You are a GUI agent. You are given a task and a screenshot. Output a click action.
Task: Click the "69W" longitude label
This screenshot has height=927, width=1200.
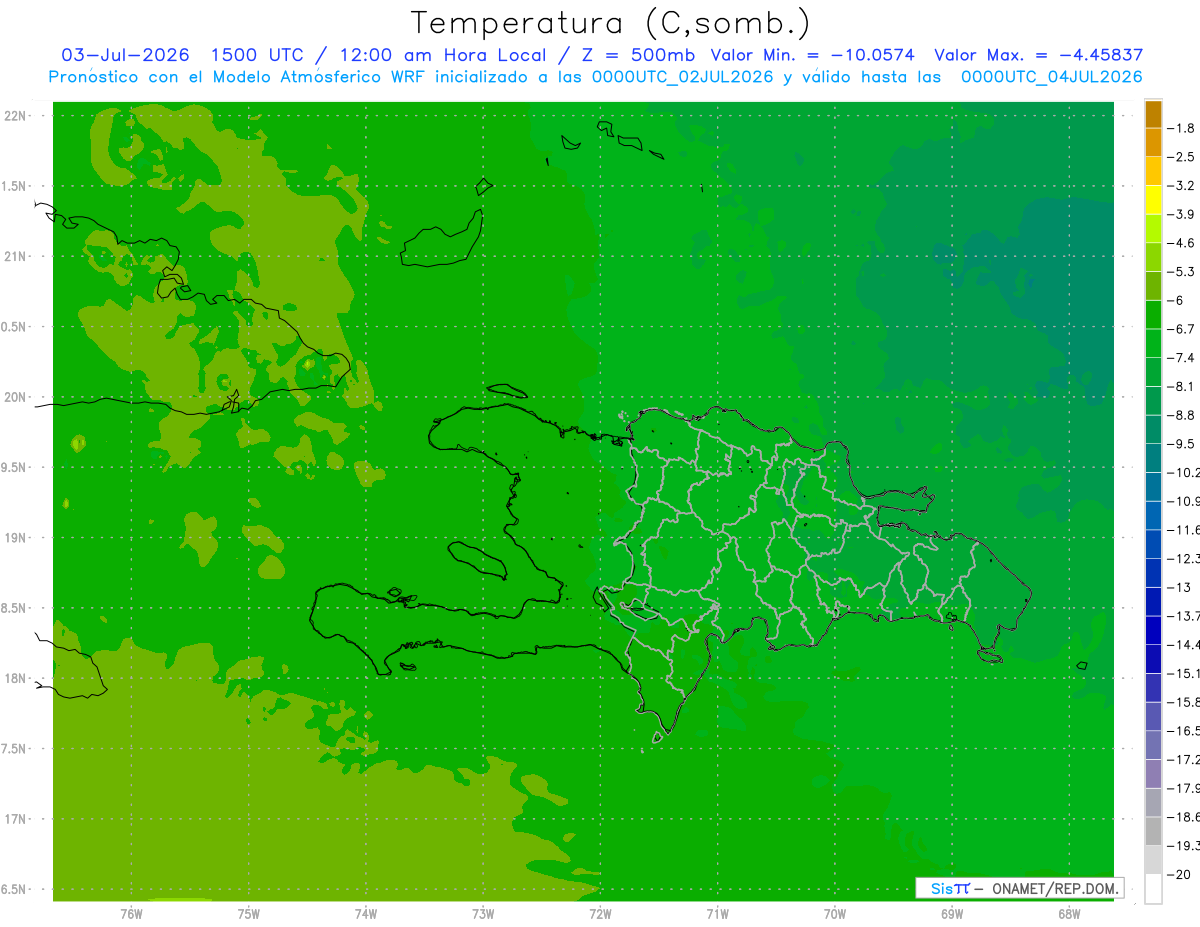click(x=951, y=914)
